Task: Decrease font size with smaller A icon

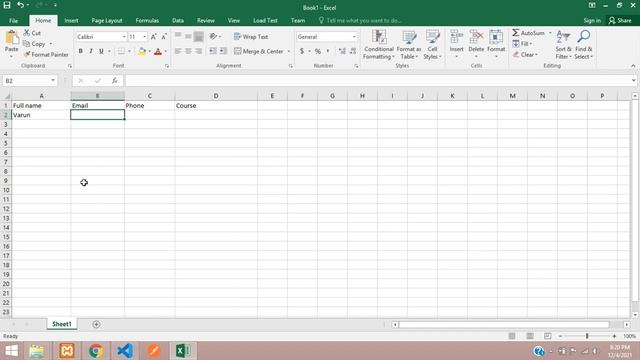Action: [164, 37]
